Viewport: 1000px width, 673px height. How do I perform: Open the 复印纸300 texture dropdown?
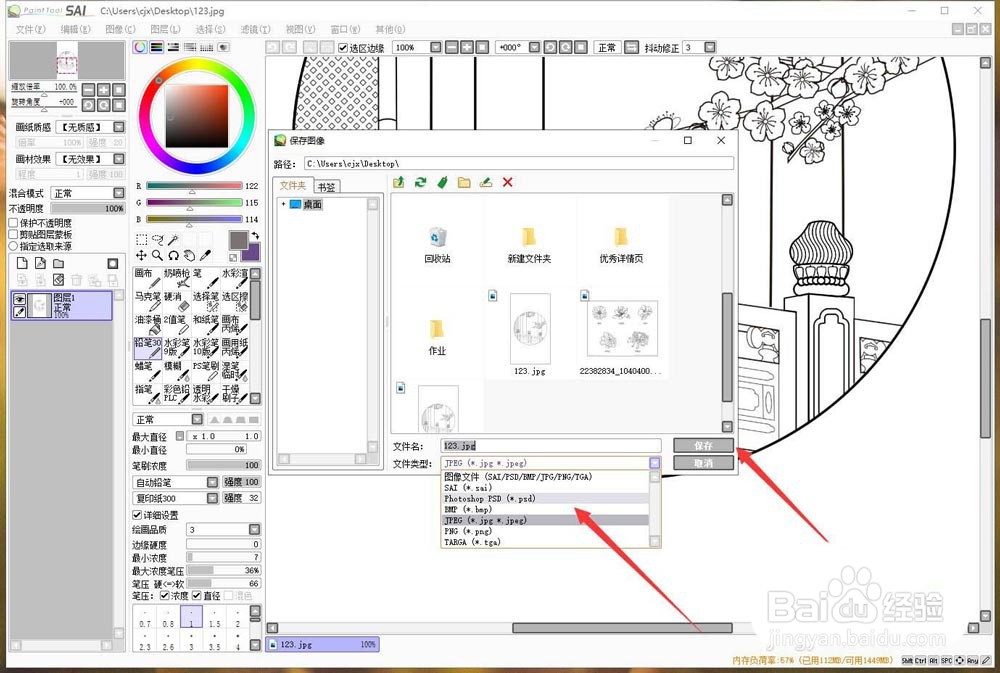click(x=212, y=498)
